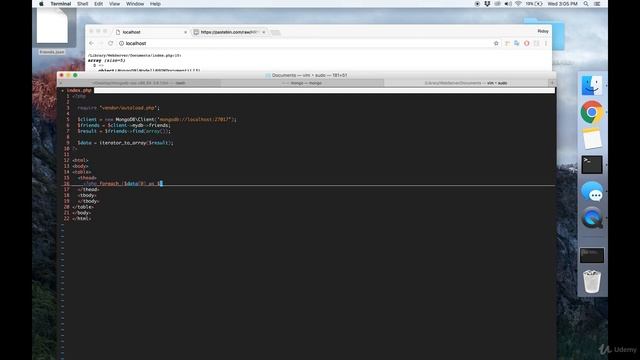Click the closing </html> line in vim
640x360 pixels.
(82, 219)
